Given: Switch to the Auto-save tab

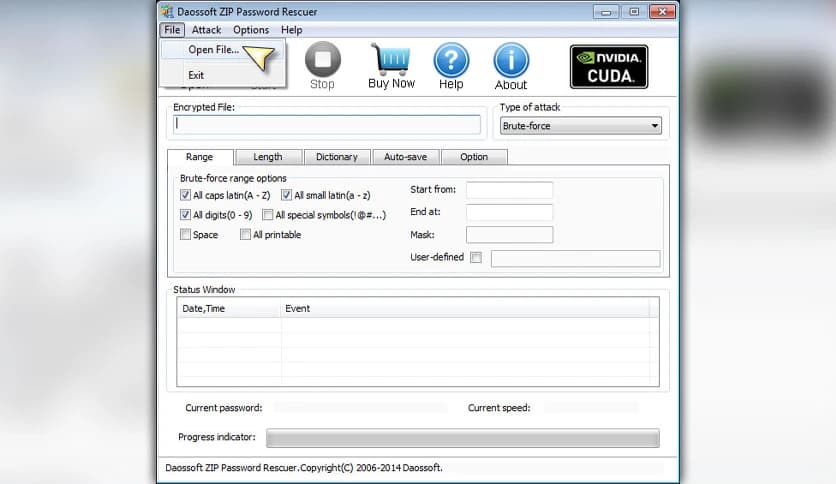Looking at the screenshot, I should (406, 157).
